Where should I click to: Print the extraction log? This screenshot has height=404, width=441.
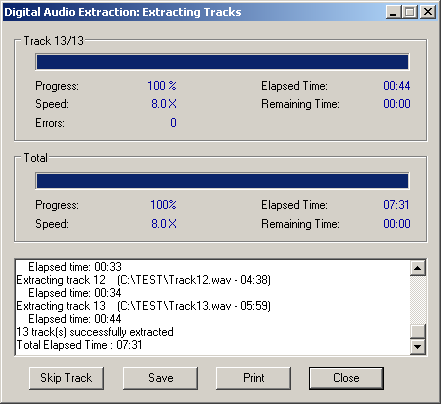253,378
